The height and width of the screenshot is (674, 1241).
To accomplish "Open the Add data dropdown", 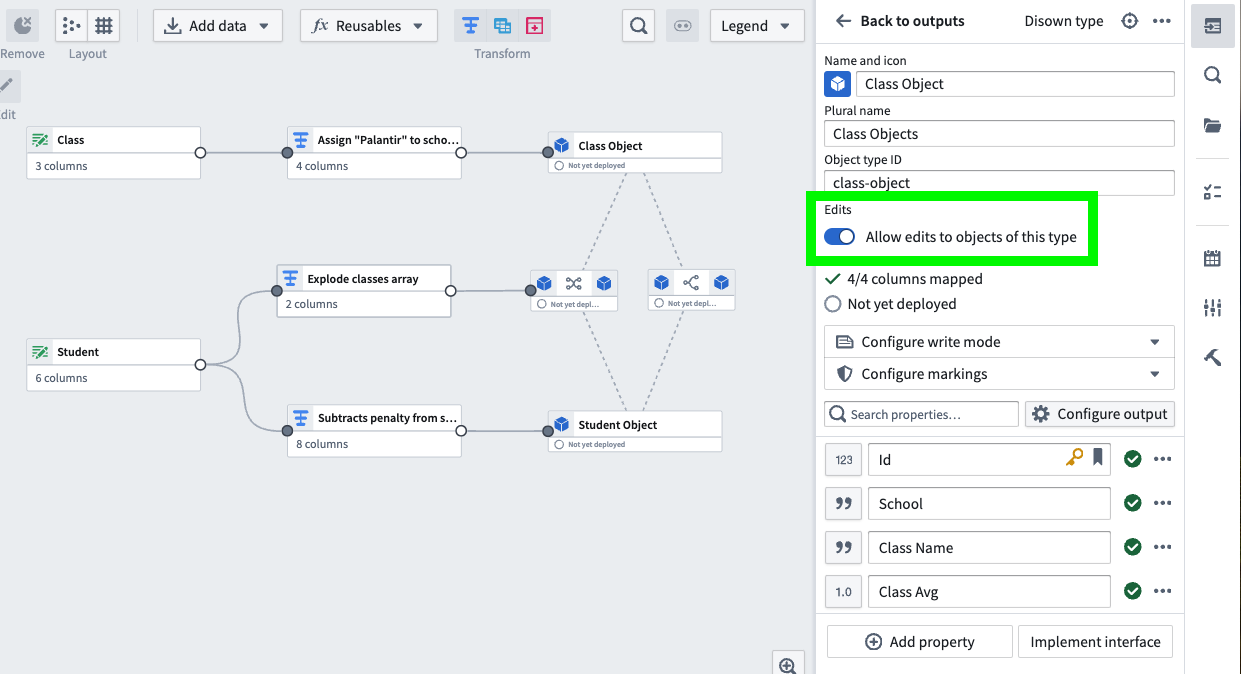I will [x=218, y=26].
